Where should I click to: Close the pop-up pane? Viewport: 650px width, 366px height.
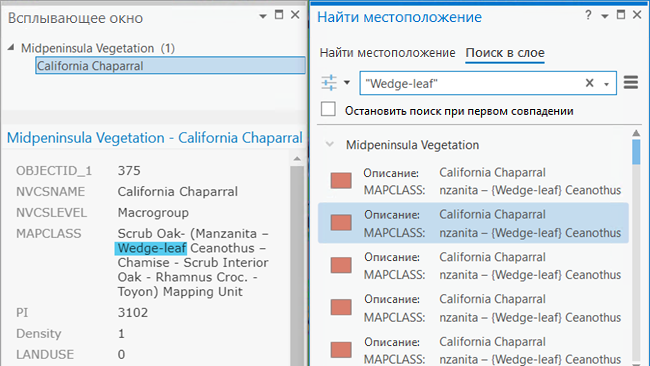coord(295,15)
